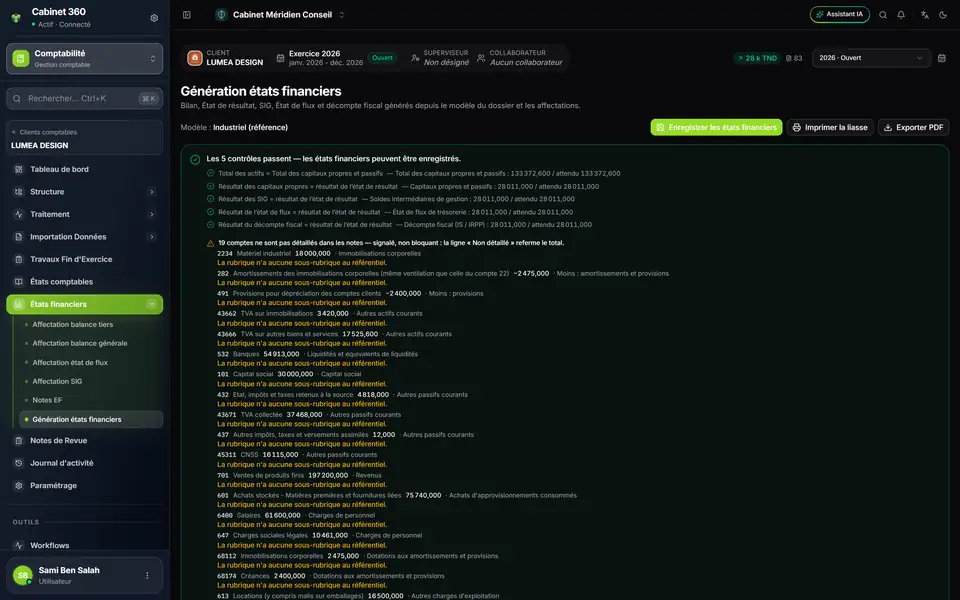This screenshot has height=600, width=960.
Task: Click the Ouvert status badge of Exercice 2026
Action: (x=383, y=58)
